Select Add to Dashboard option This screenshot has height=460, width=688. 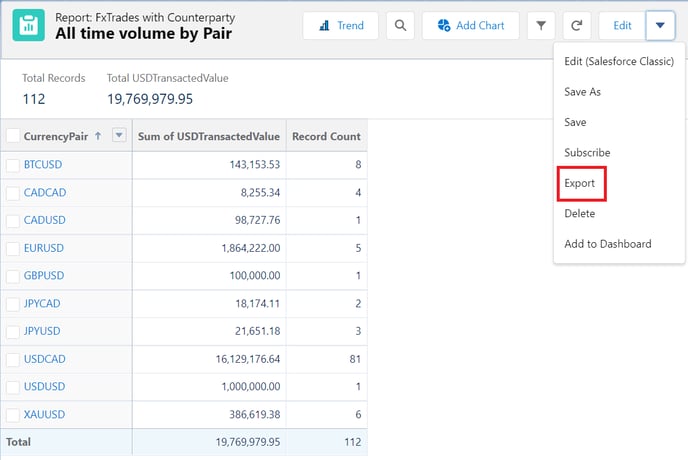(608, 244)
